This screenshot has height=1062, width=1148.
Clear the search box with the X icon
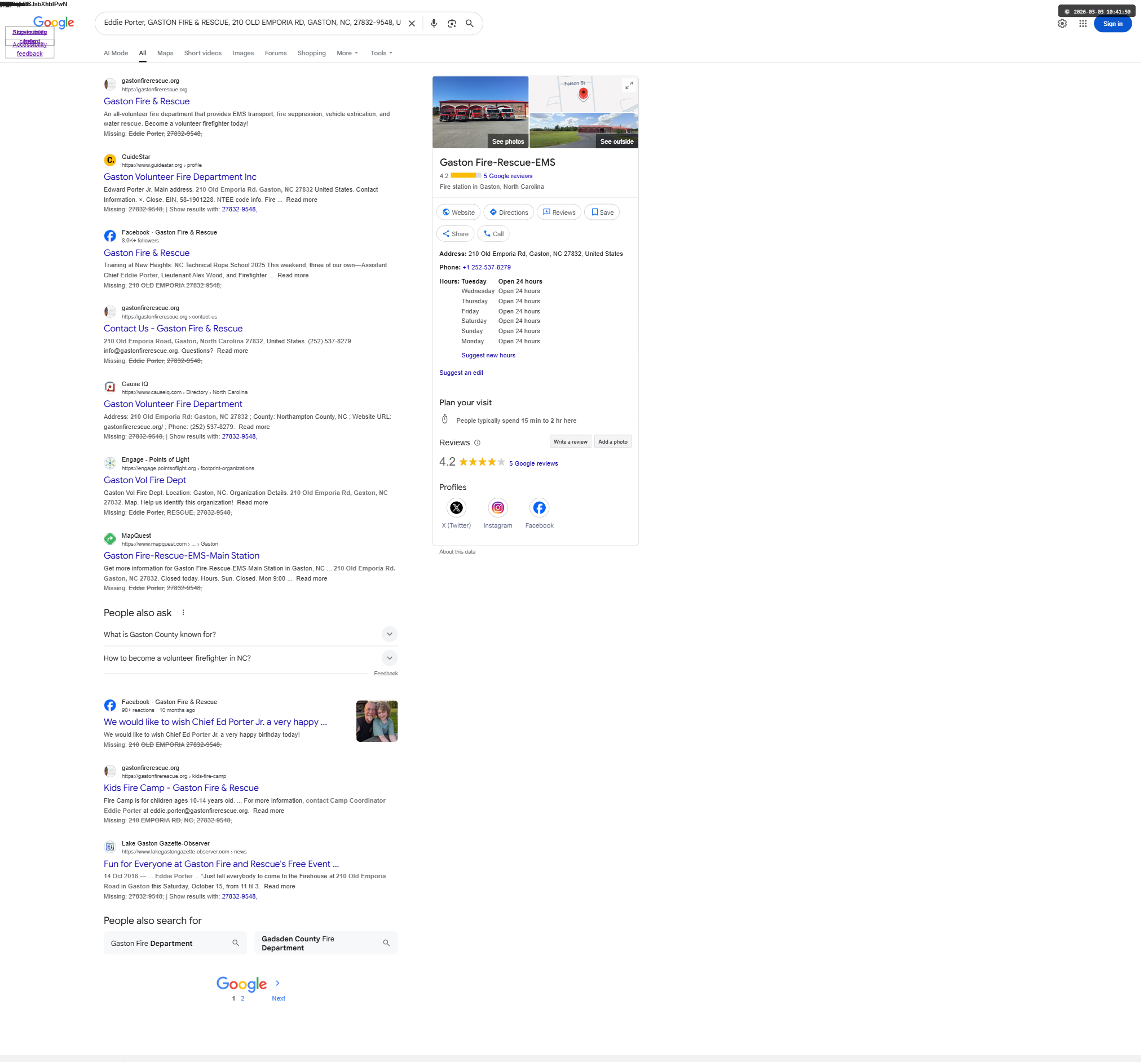click(412, 24)
